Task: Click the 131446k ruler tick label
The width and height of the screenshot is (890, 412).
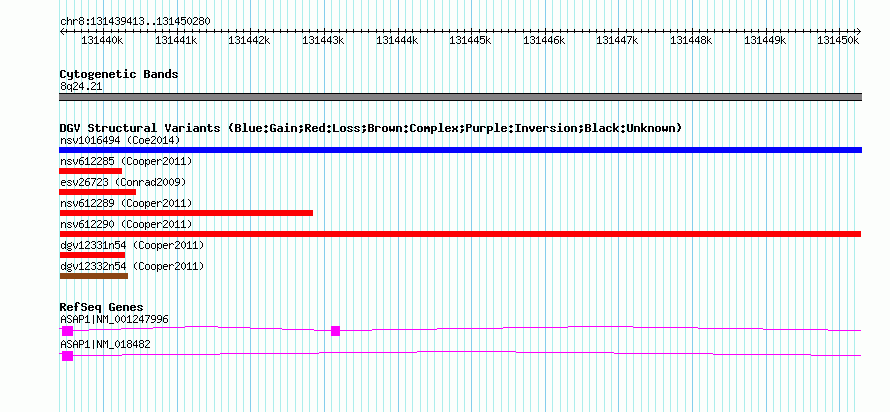Action: (544, 40)
